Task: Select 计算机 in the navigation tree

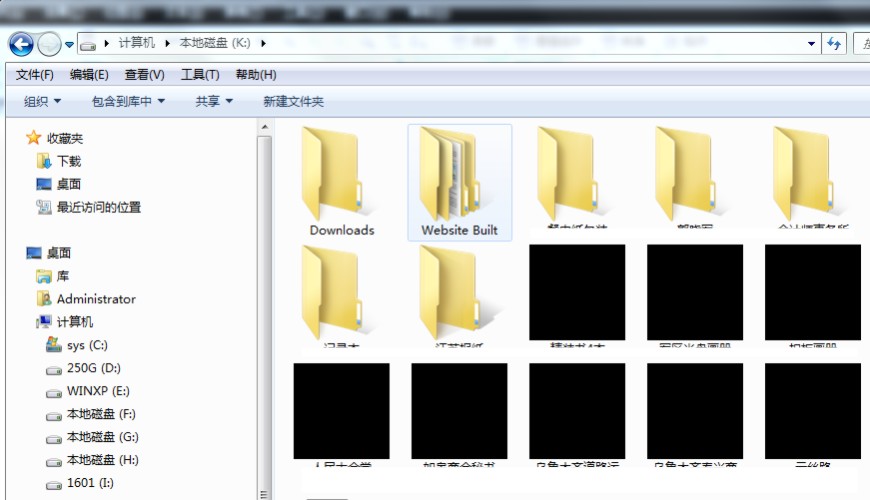Action: pos(64,322)
